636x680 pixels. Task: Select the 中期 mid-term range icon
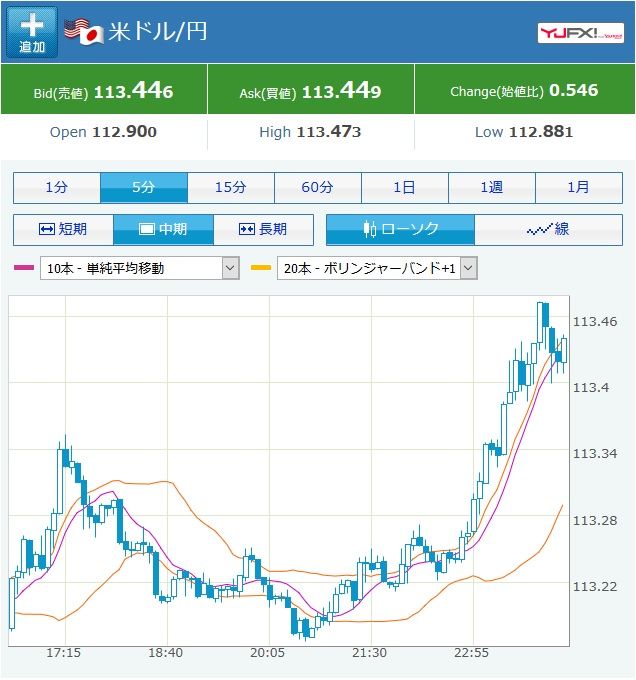pos(147,229)
